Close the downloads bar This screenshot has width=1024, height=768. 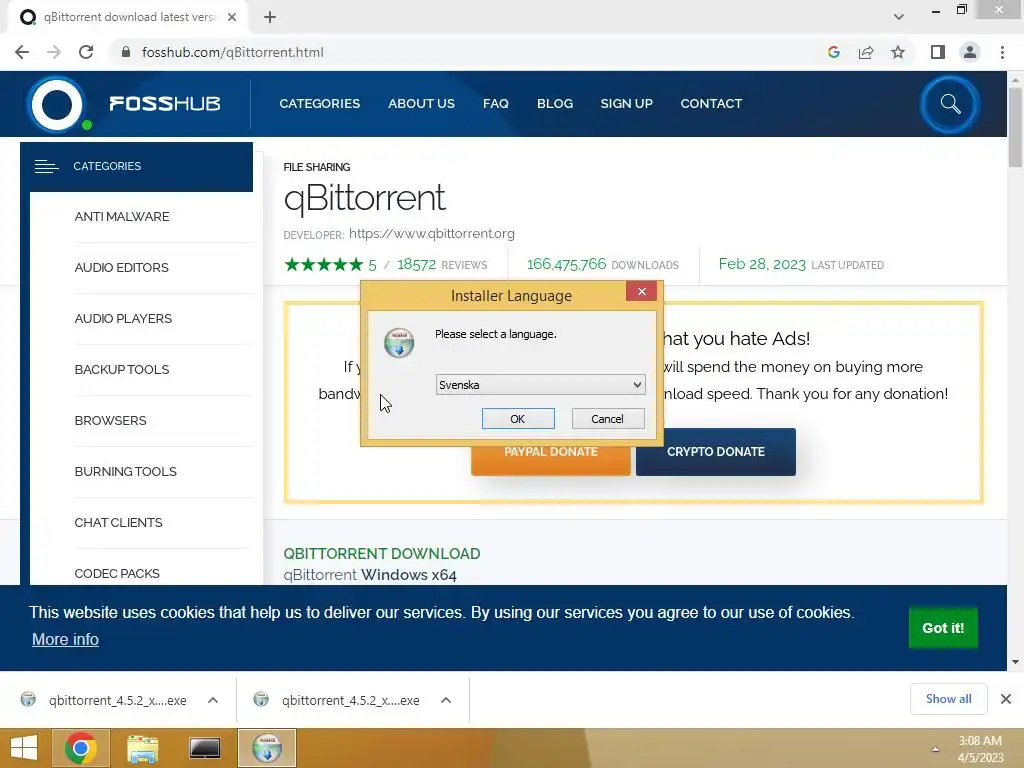[1006, 699]
